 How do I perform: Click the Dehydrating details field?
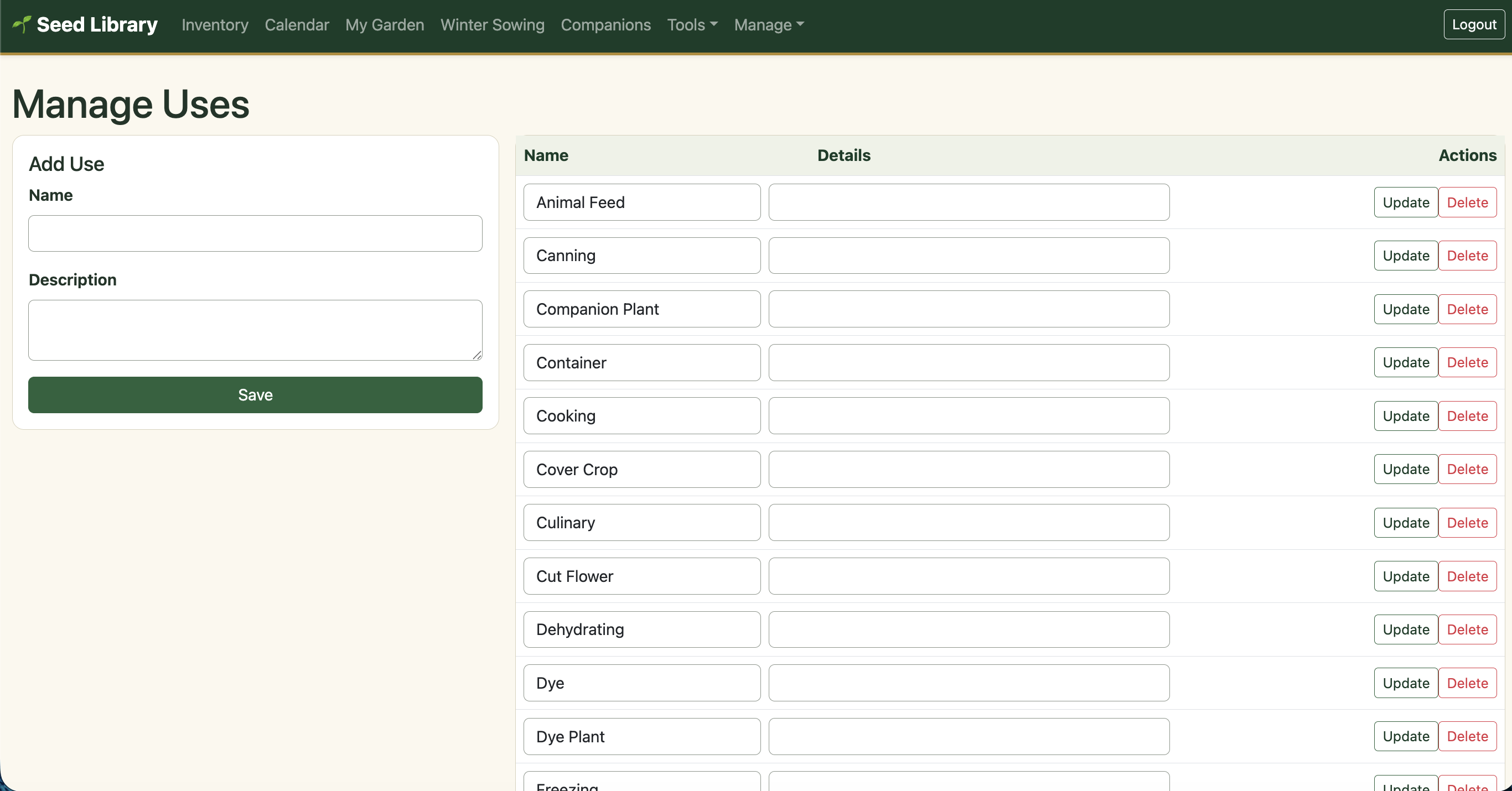(969, 629)
